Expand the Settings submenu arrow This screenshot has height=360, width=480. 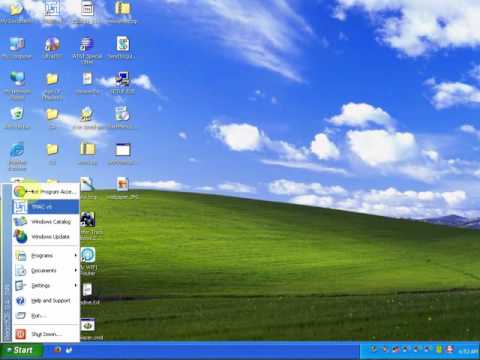pos(76,285)
